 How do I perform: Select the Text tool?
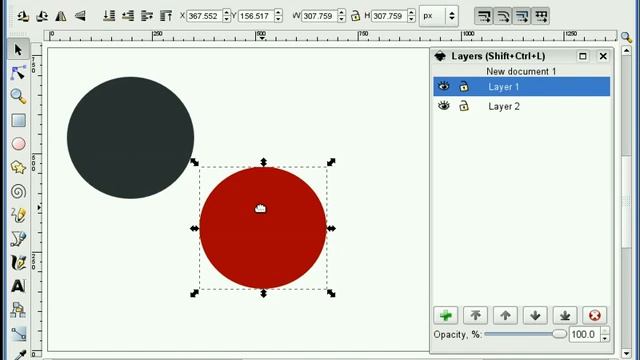tap(18, 286)
